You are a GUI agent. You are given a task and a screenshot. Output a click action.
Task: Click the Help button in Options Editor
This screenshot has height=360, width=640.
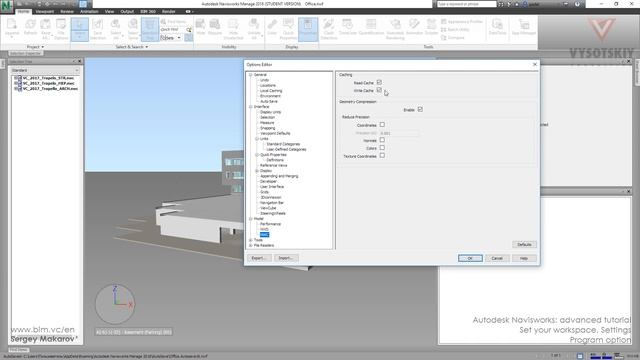point(524,258)
